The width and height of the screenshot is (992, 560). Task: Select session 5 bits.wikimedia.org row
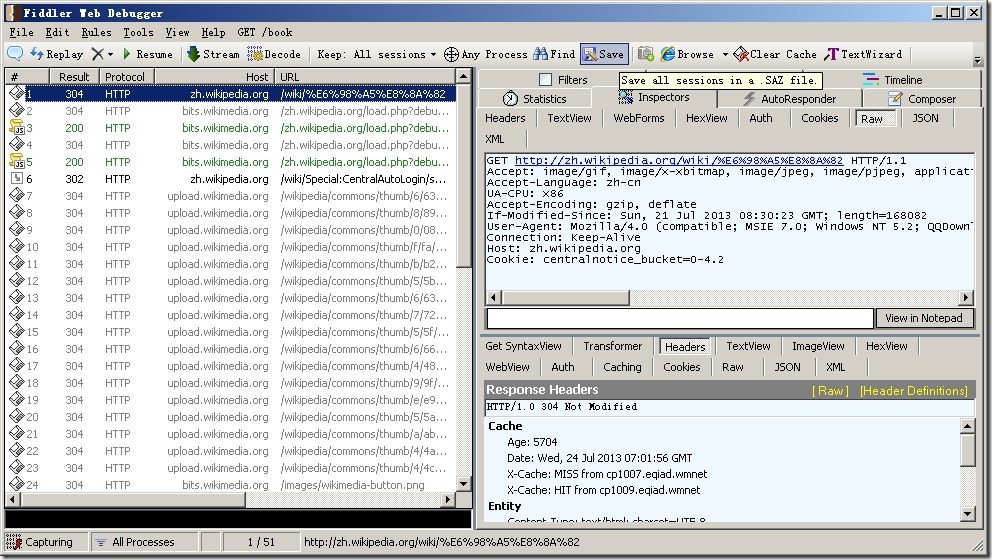pyautogui.click(x=230, y=162)
